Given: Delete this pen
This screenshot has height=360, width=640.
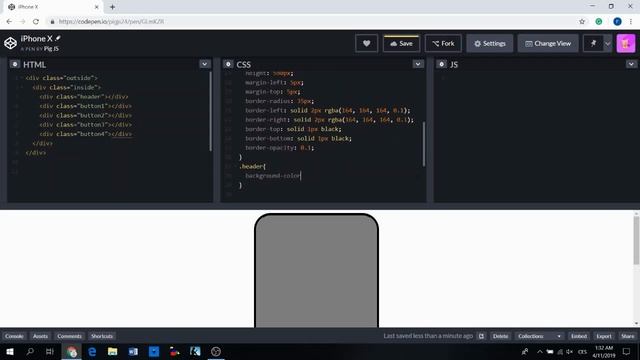Looking at the screenshot, I should [500, 336].
